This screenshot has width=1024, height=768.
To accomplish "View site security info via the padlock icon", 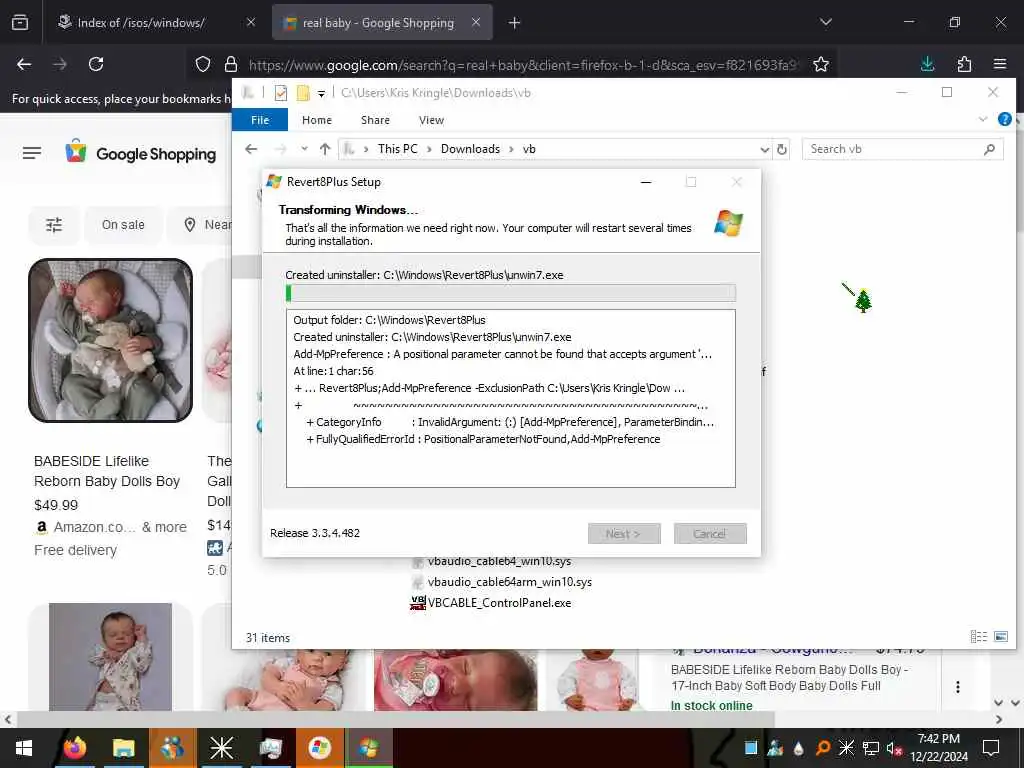I will (x=231, y=64).
